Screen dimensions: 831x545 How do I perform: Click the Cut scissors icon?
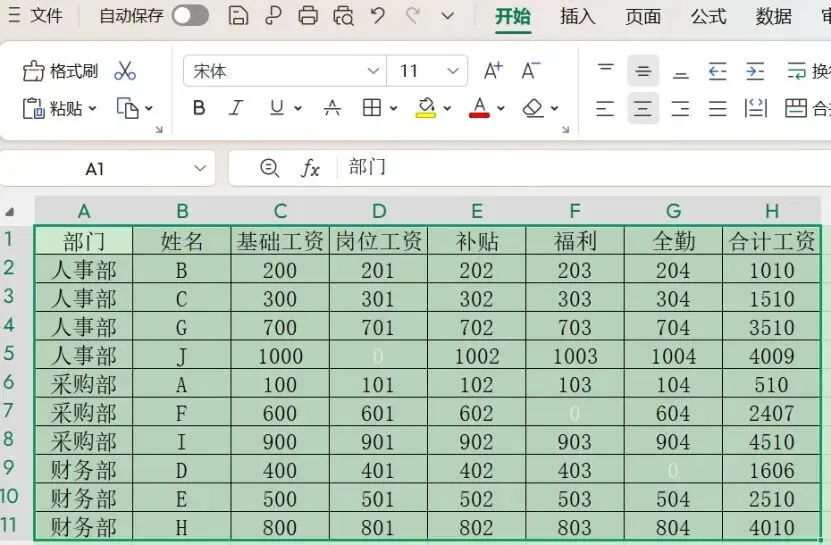pos(125,71)
